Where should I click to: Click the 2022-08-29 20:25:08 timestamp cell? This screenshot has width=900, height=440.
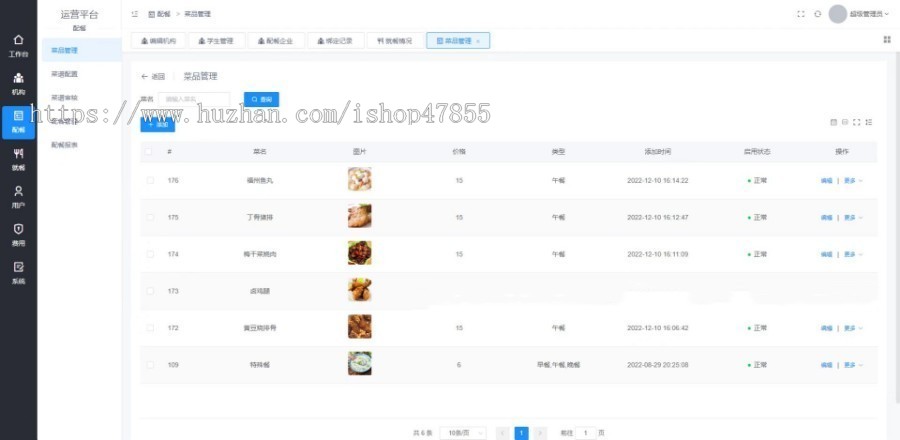(x=657, y=365)
